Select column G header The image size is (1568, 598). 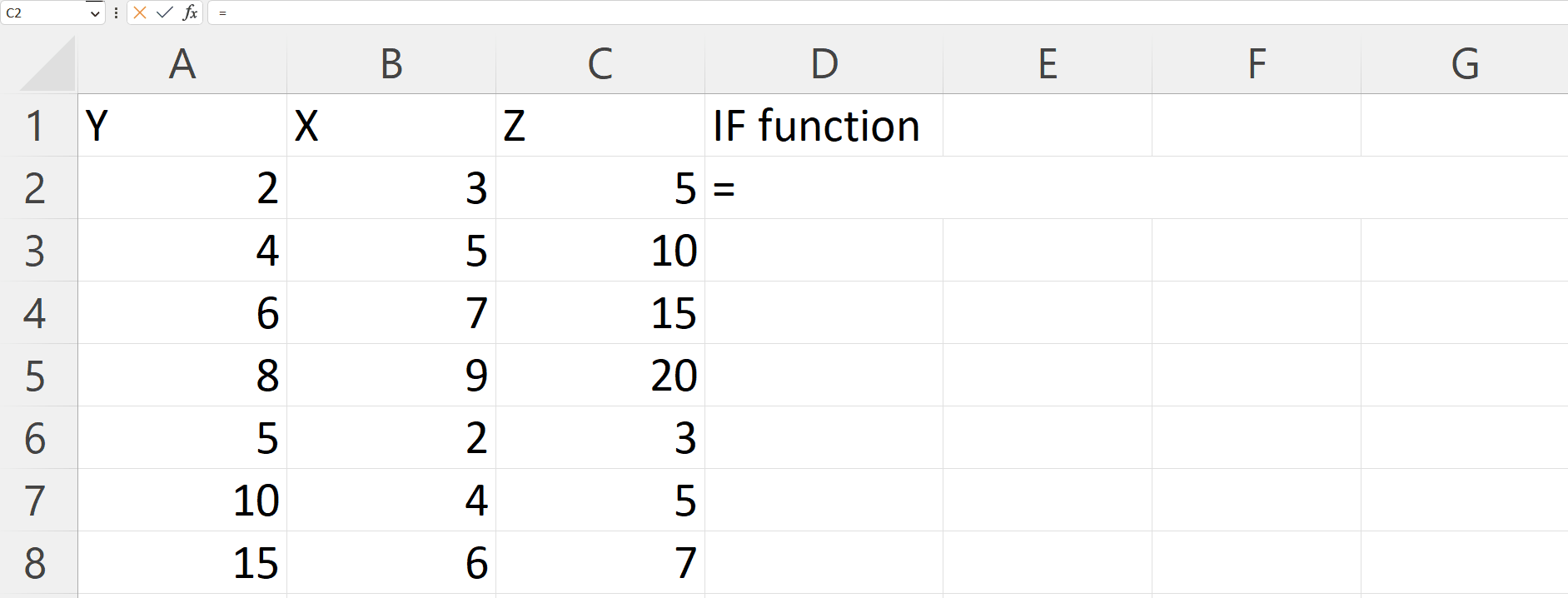click(1465, 64)
